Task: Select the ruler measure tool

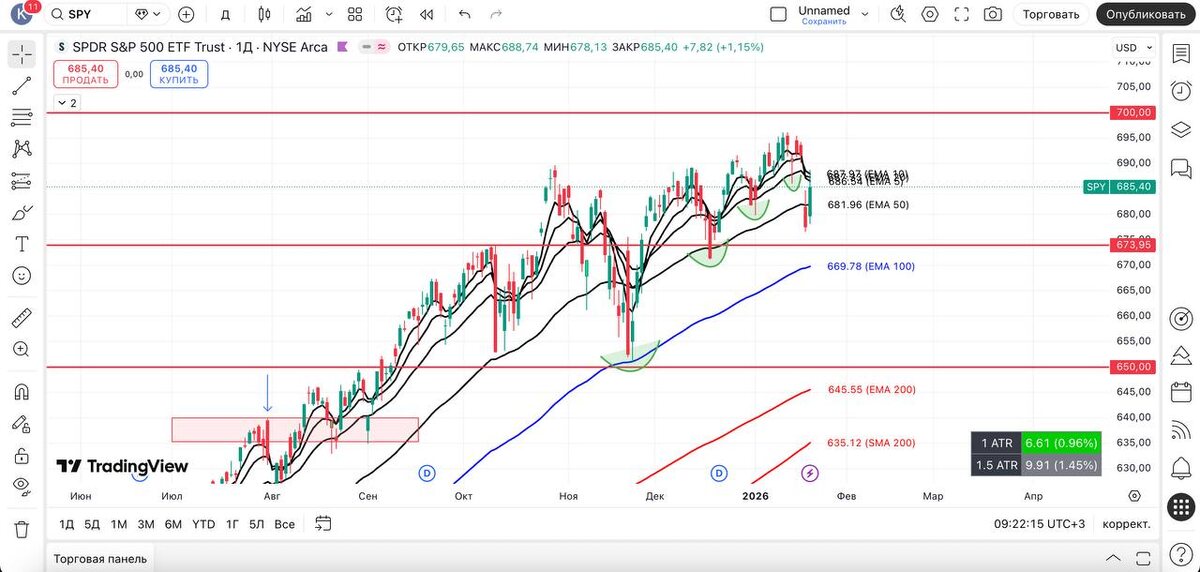Action: [21, 318]
